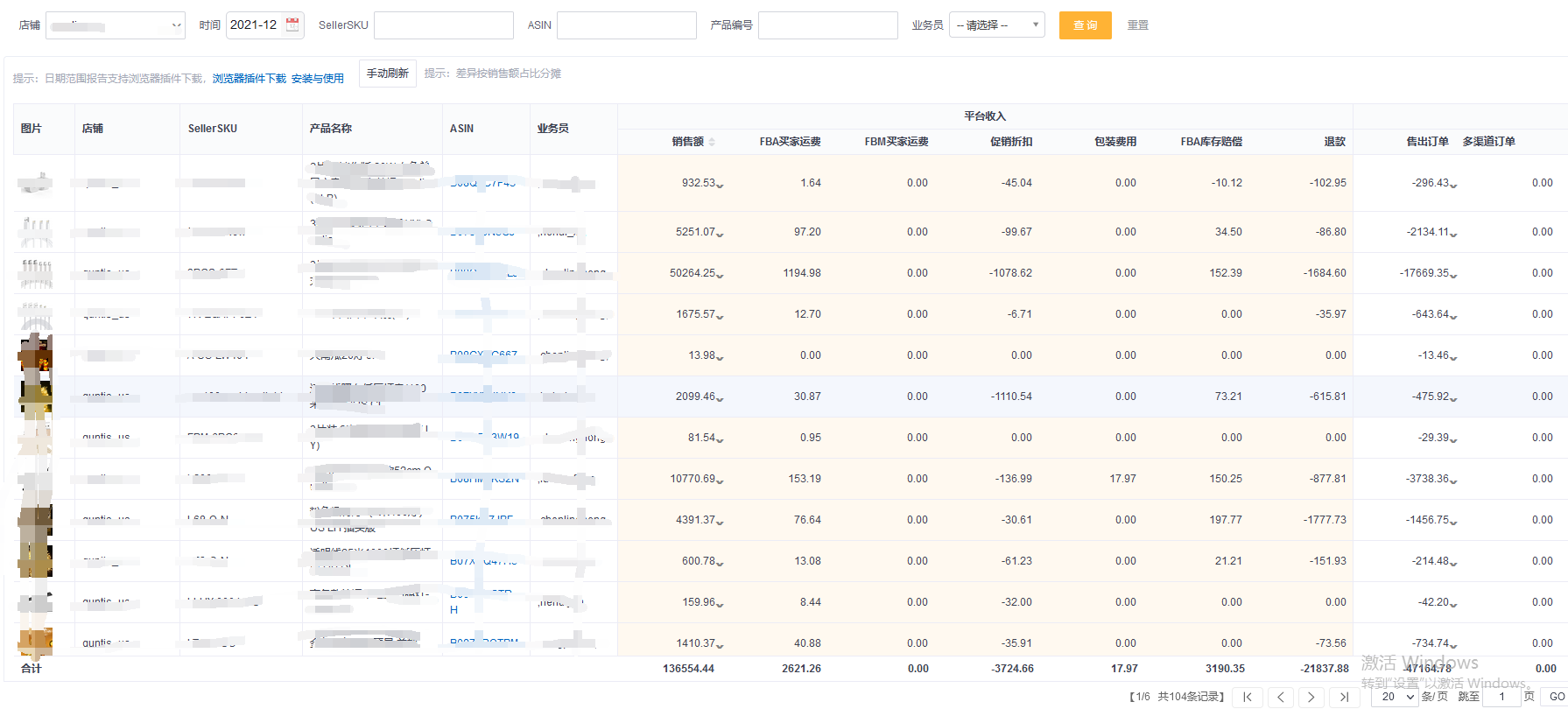Open product thumbnail in the 13.98 row

36,355
